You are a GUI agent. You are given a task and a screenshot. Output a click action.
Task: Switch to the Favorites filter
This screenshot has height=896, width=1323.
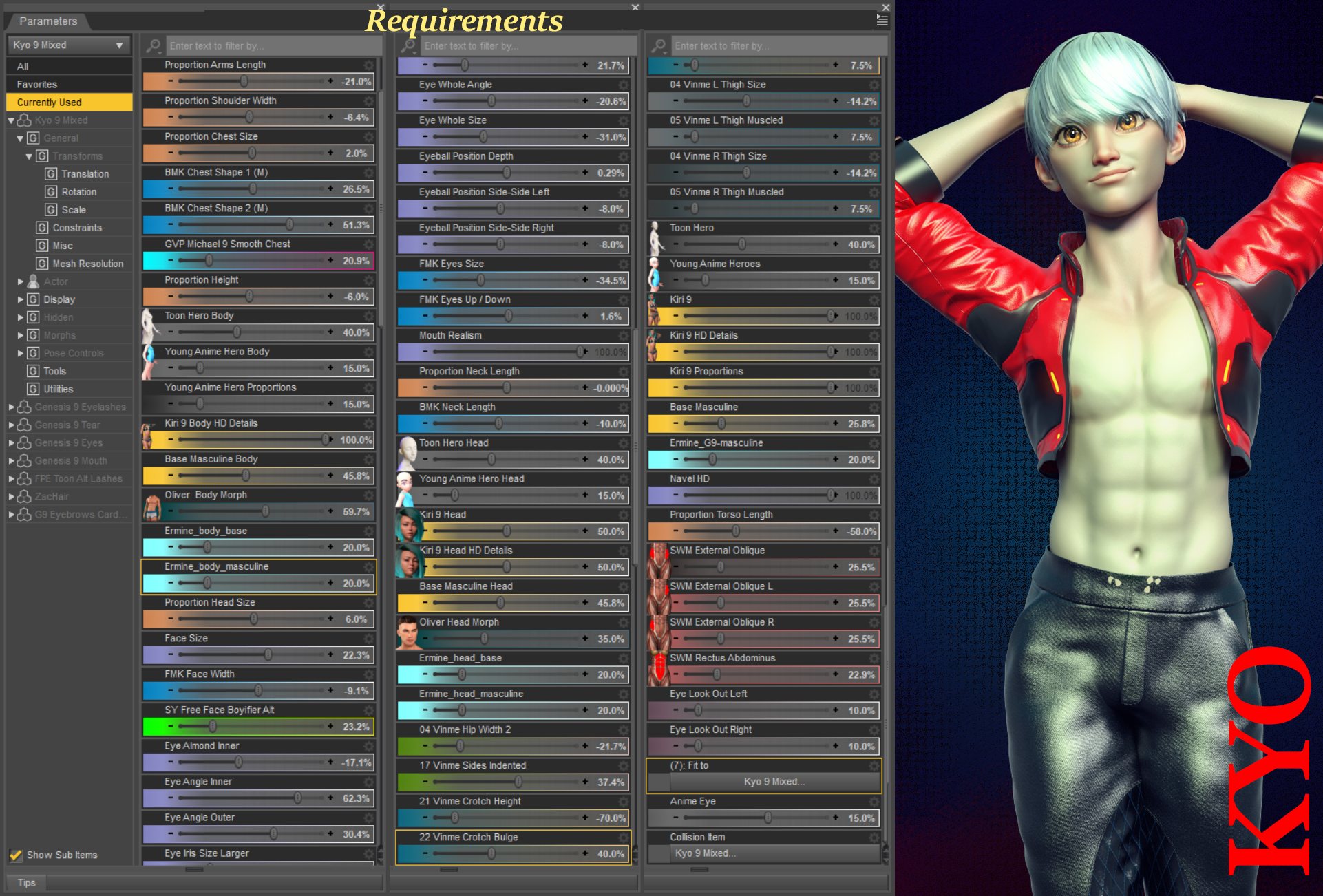[37, 85]
